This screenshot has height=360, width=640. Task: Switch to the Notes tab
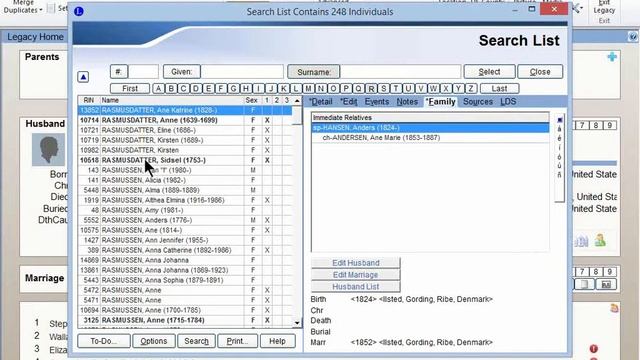click(x=407, y=102)
